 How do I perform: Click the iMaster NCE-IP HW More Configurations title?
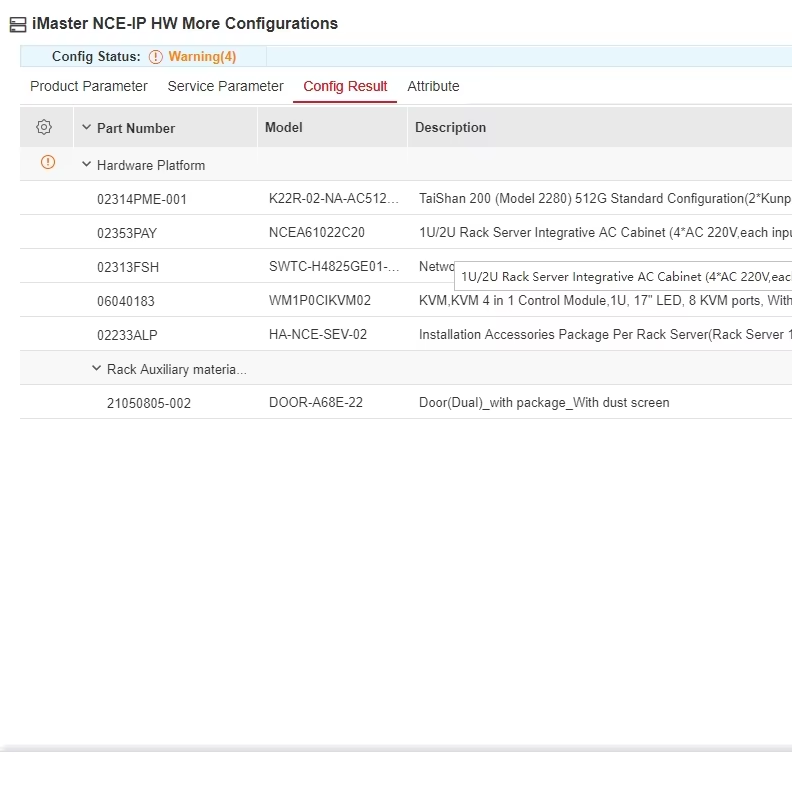pos(185,24)
